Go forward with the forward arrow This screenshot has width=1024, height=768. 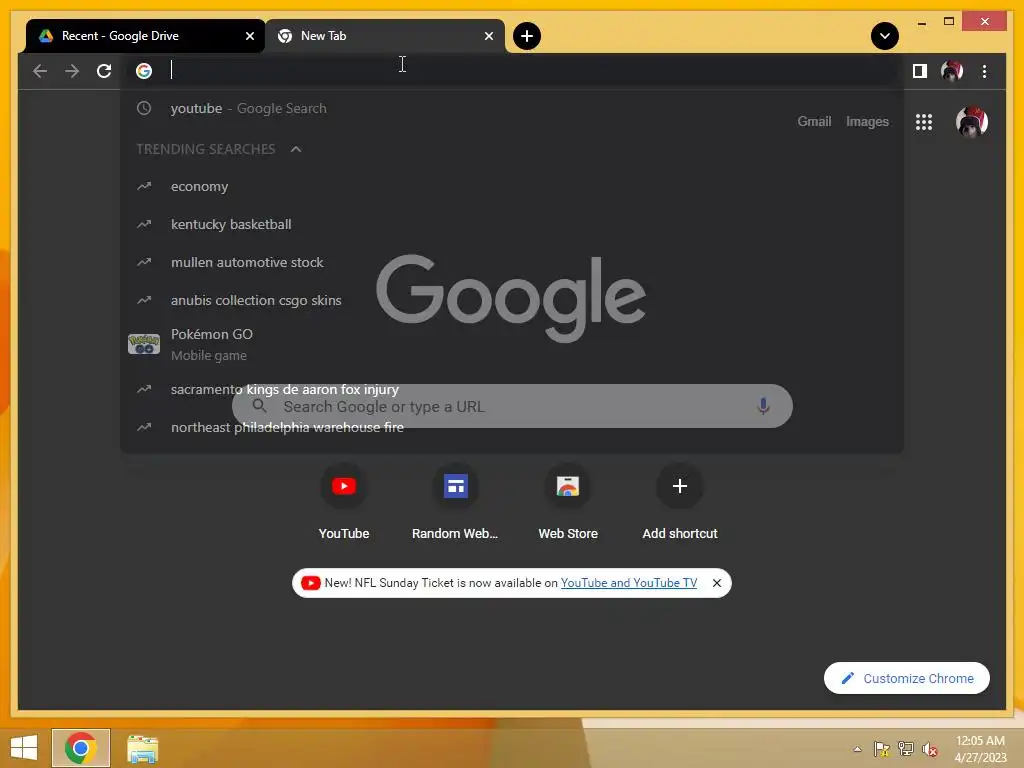72,71
